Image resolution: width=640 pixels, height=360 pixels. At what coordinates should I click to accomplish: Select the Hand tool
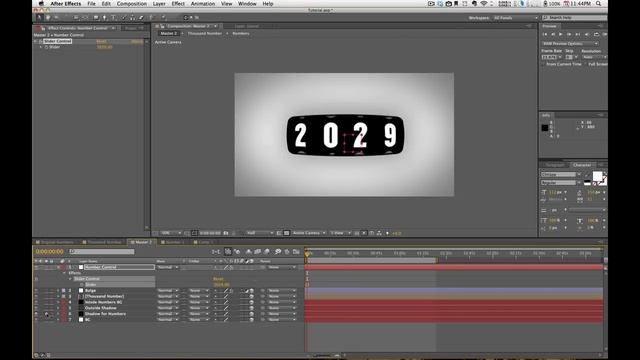(x=48, y=18)
